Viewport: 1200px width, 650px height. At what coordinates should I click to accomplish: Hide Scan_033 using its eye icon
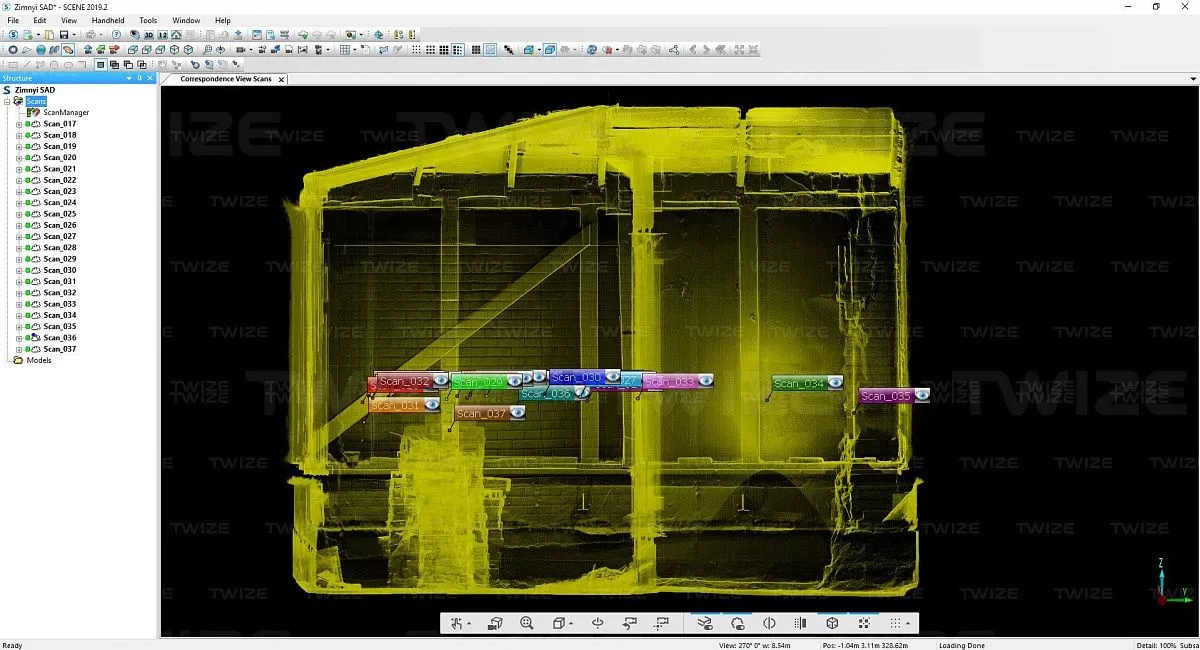pyautogui.click(x=705, y=381)
